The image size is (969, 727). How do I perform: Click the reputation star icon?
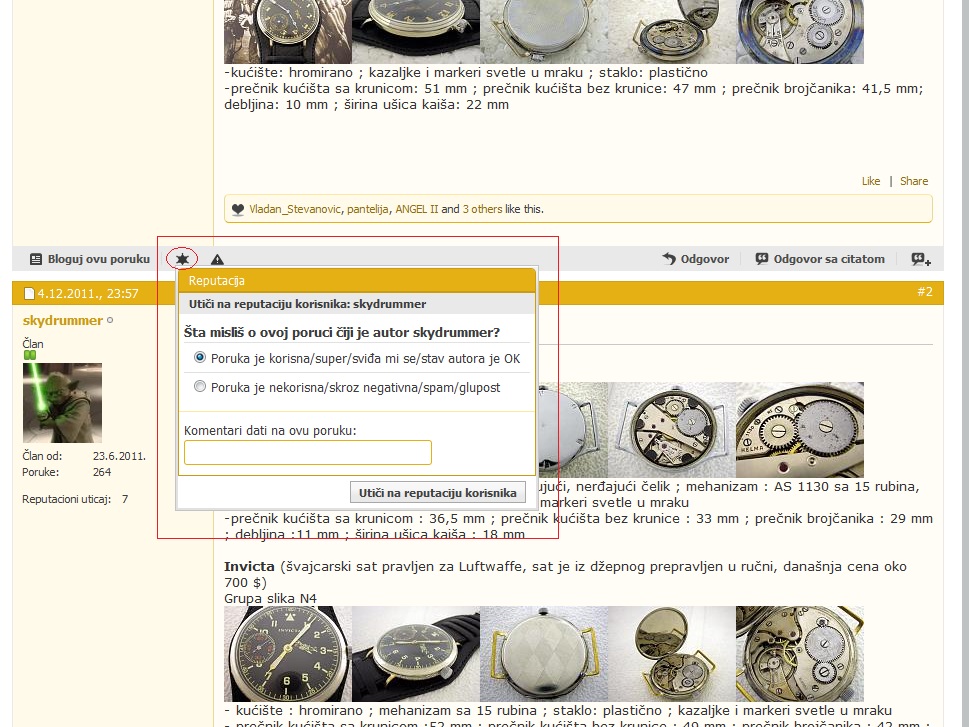tap(182, 259)
